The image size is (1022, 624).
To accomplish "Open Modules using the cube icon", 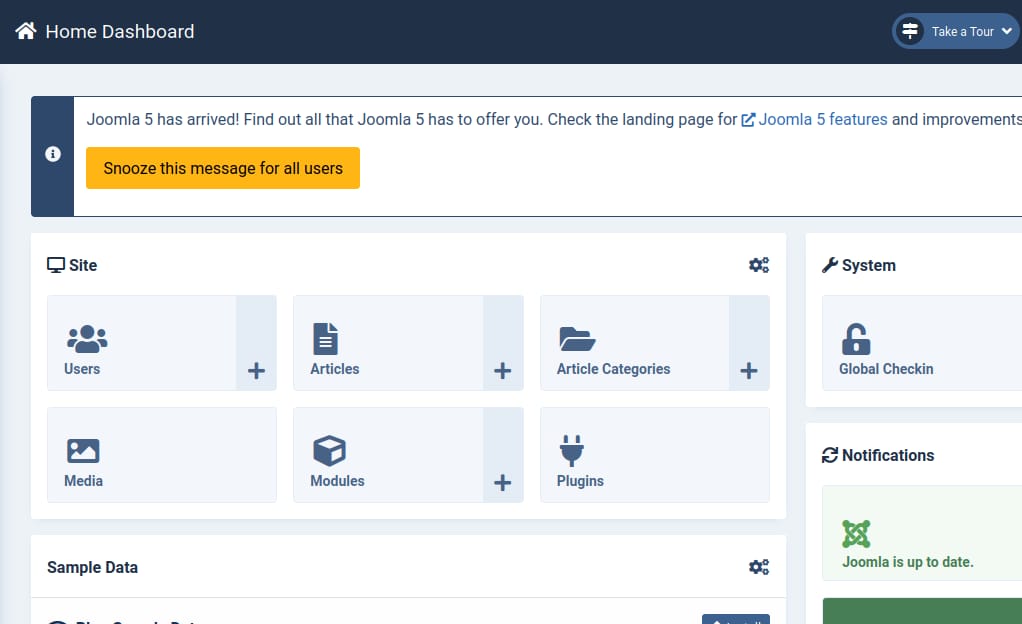I will pyautogui.click(x=330, y=450).
